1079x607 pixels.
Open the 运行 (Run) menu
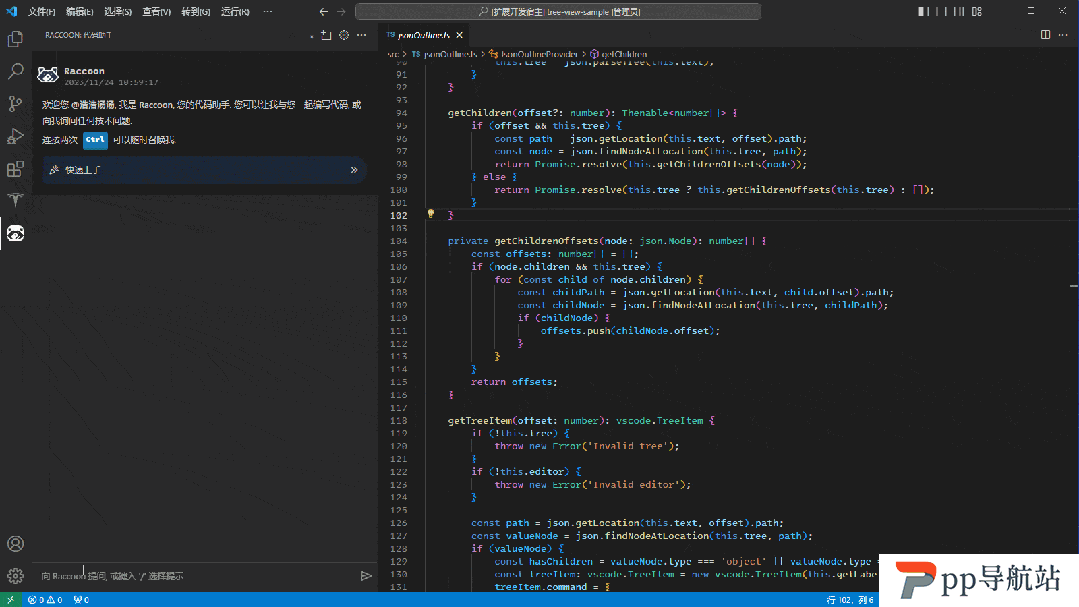tap(235, 12)
